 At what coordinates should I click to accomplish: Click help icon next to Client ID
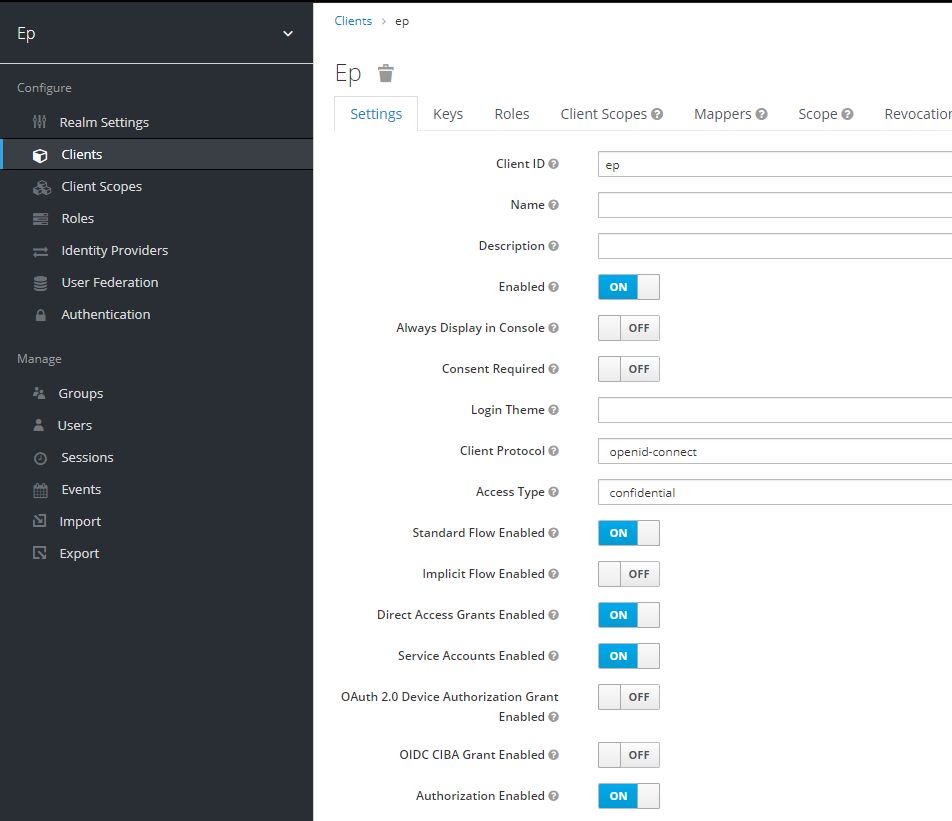[553, 164]
